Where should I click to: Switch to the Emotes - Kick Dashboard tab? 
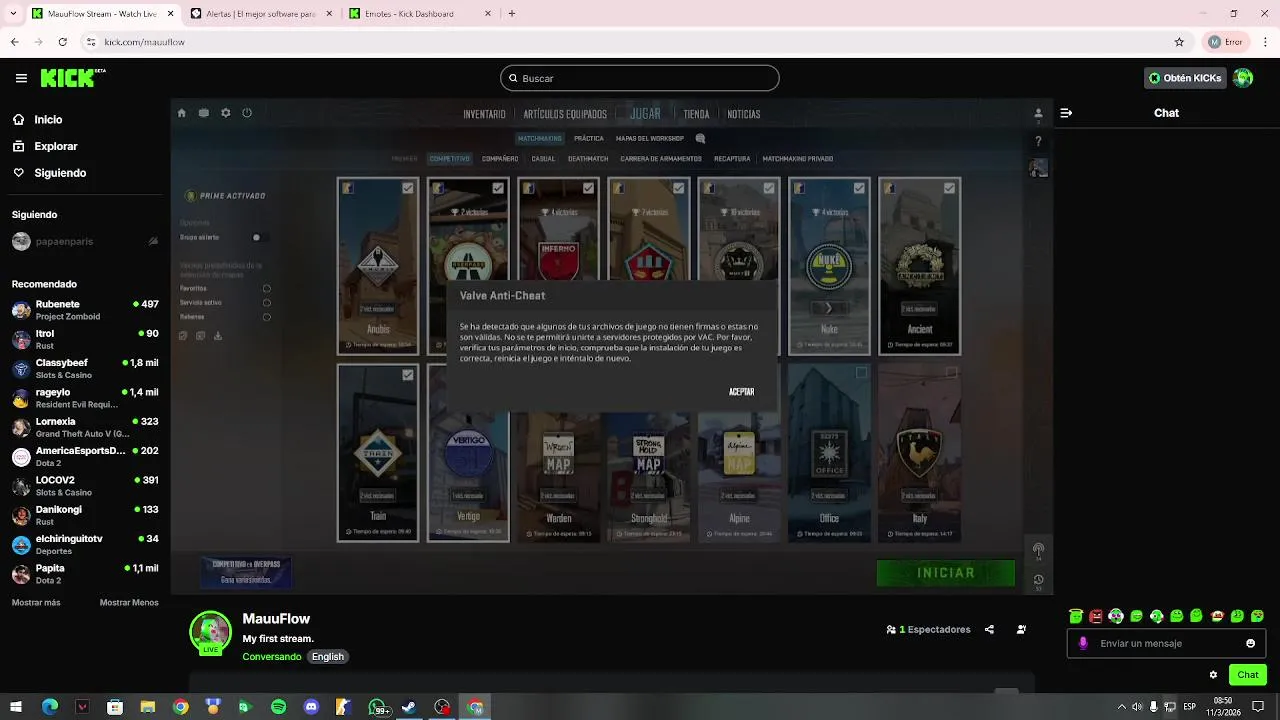tap(420, 14)
